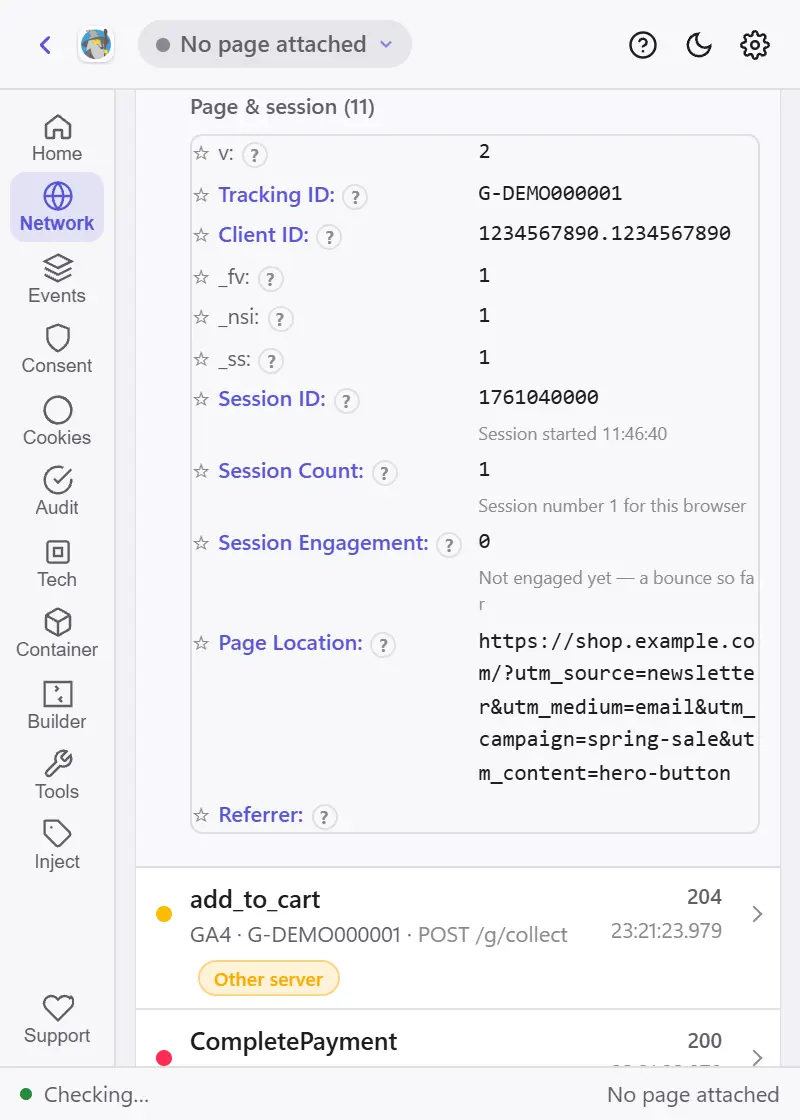Viewport: 800px width, 1120px height.
Task: Expand the CompletePayment request chevron
Action: pyautogui.click(x=757, y=1057)
